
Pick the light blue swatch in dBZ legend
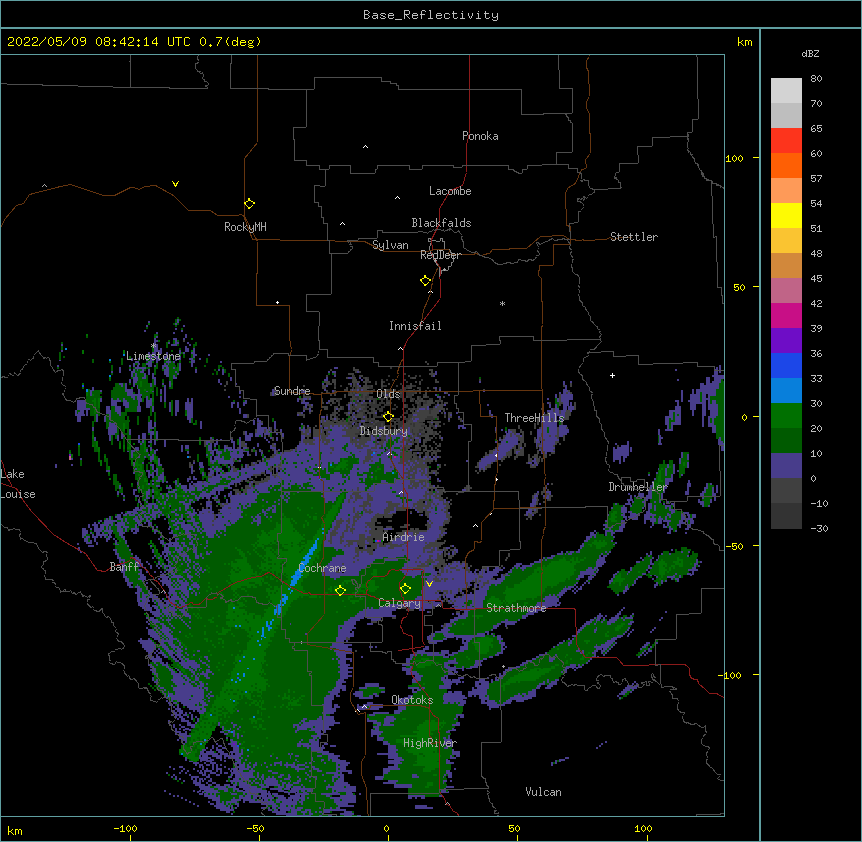[x=786, y=390]
